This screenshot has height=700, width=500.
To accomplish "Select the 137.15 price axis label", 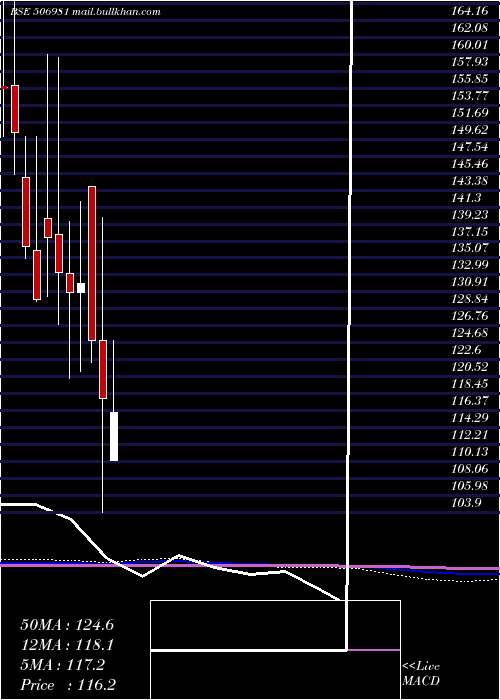I will click(469, 231).
